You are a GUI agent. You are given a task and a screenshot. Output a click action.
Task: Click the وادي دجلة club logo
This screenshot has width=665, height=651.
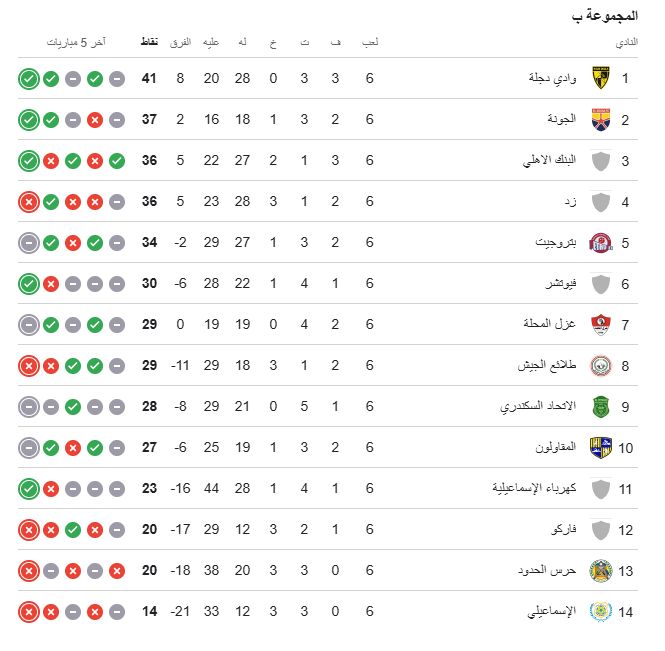pos(601,78)
